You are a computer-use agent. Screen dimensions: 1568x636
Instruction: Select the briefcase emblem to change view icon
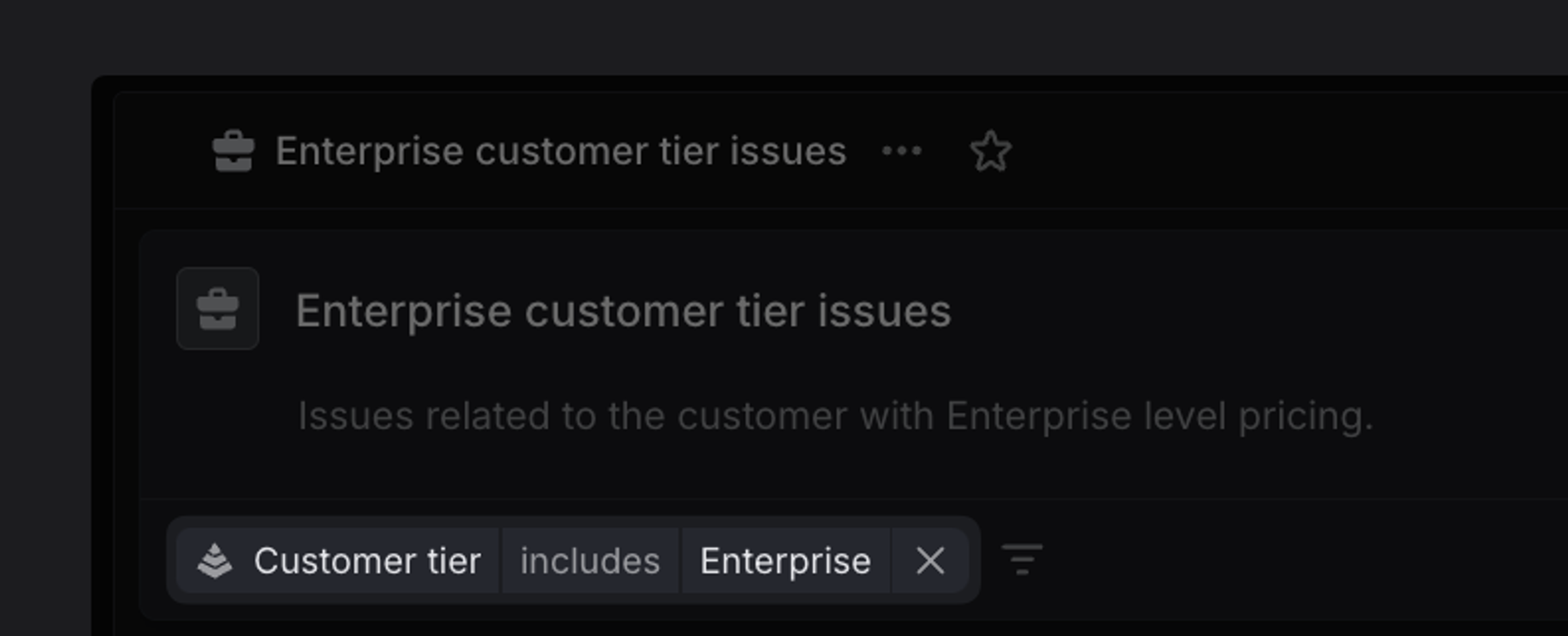pos(217,311)
